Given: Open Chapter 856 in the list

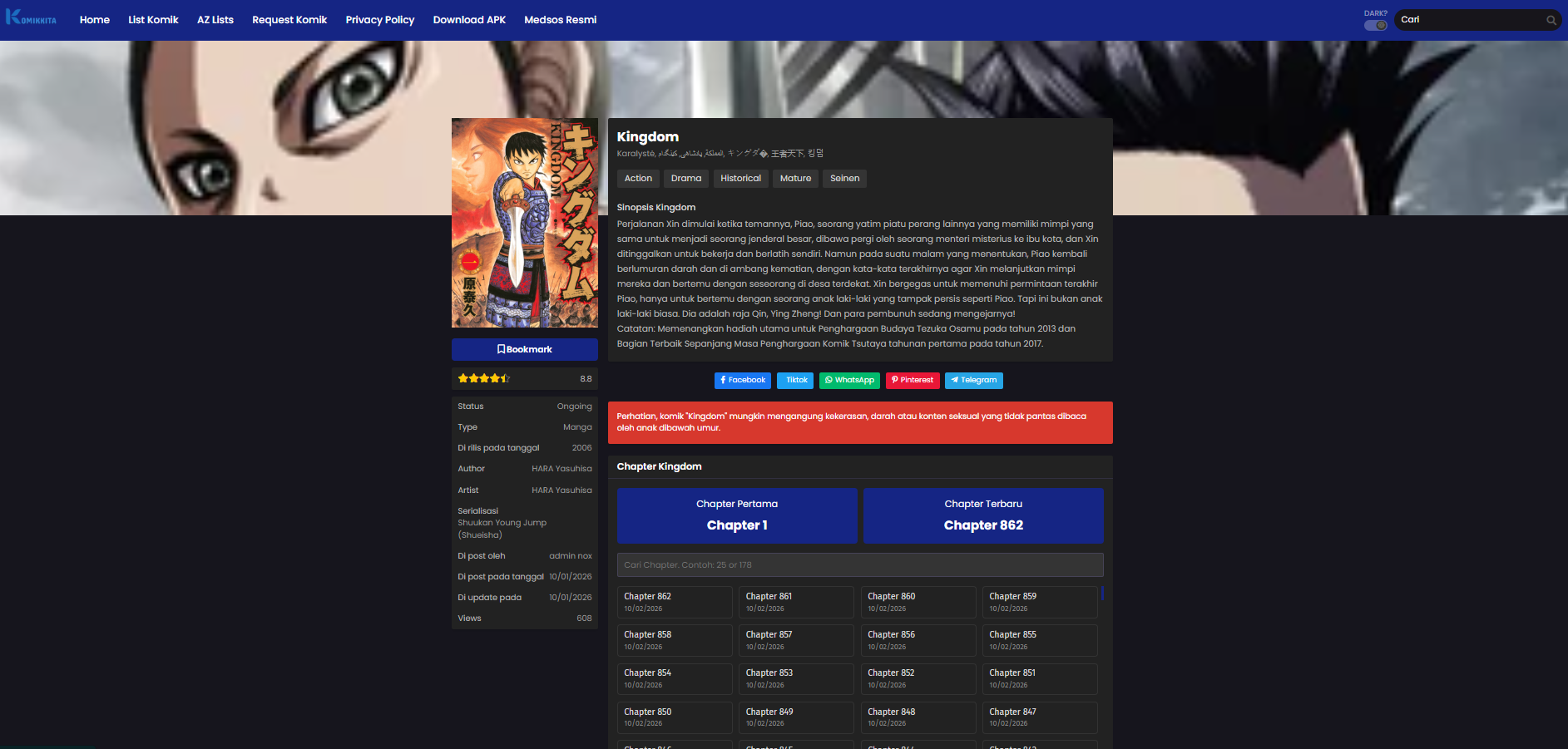Looking at the screenshot, I should 918,640.
